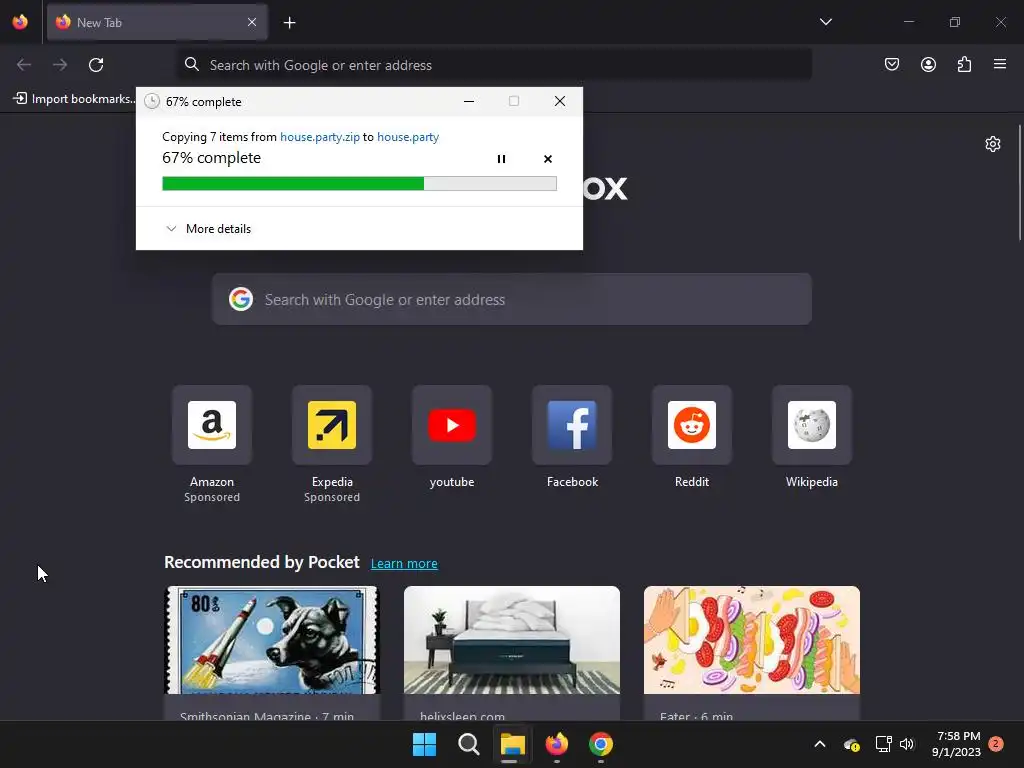
Task: Open File Explorer from taskbar
Action: (513, 744)
